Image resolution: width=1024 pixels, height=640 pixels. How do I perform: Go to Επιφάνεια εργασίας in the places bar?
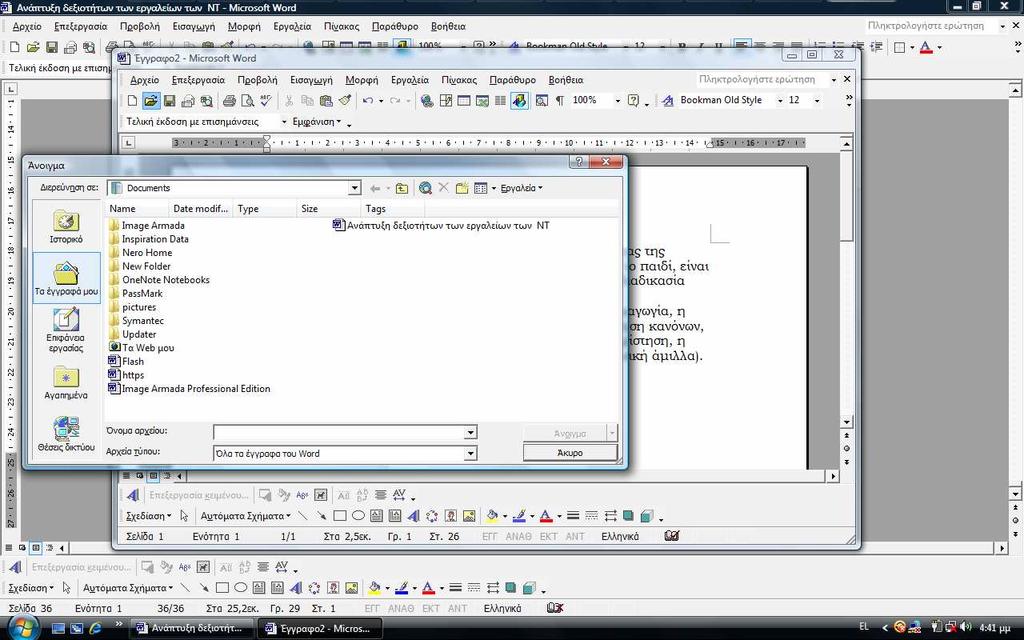(x=66, y=330)
